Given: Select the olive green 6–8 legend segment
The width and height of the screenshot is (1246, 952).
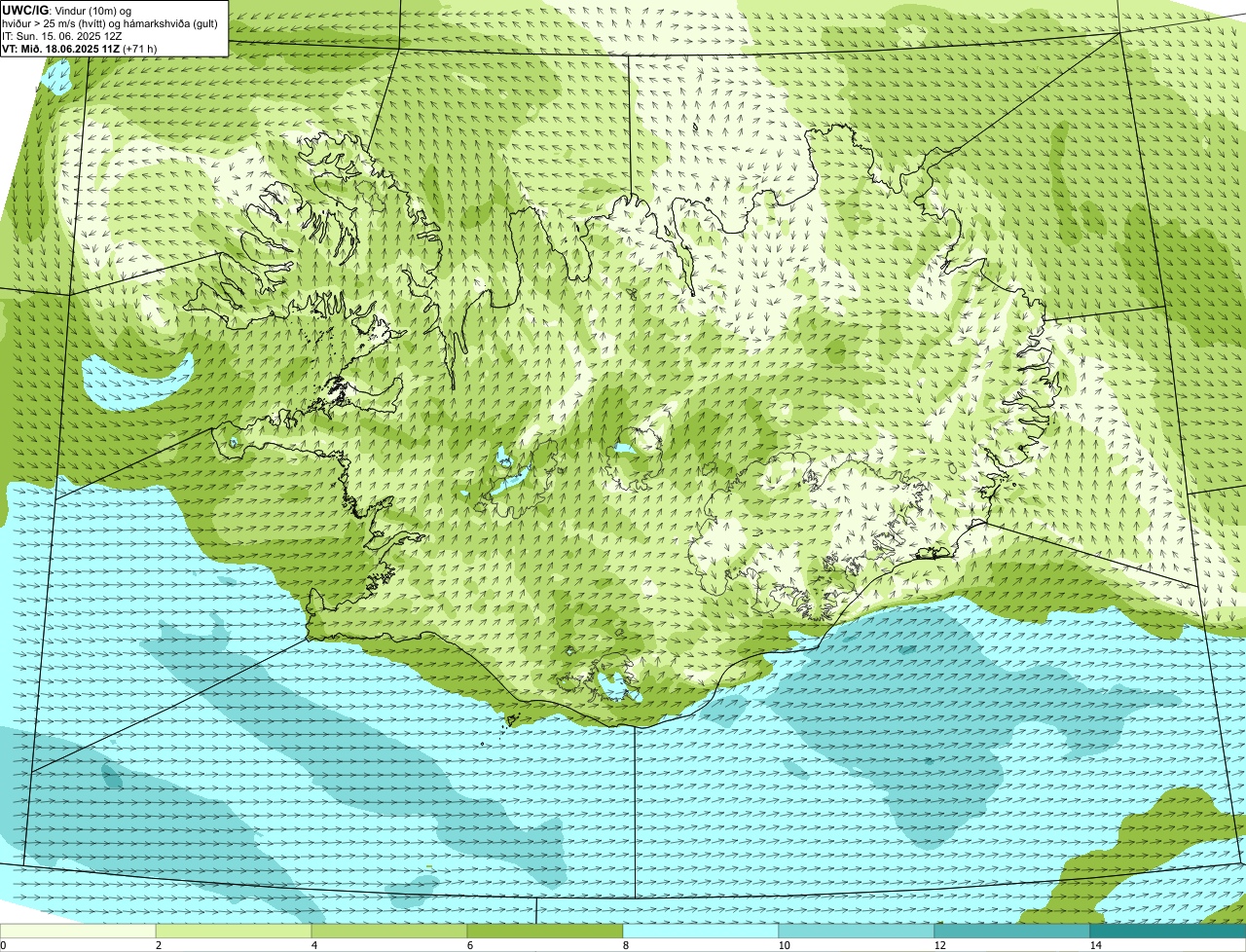Looking at the screenshot, I should 545,931.
